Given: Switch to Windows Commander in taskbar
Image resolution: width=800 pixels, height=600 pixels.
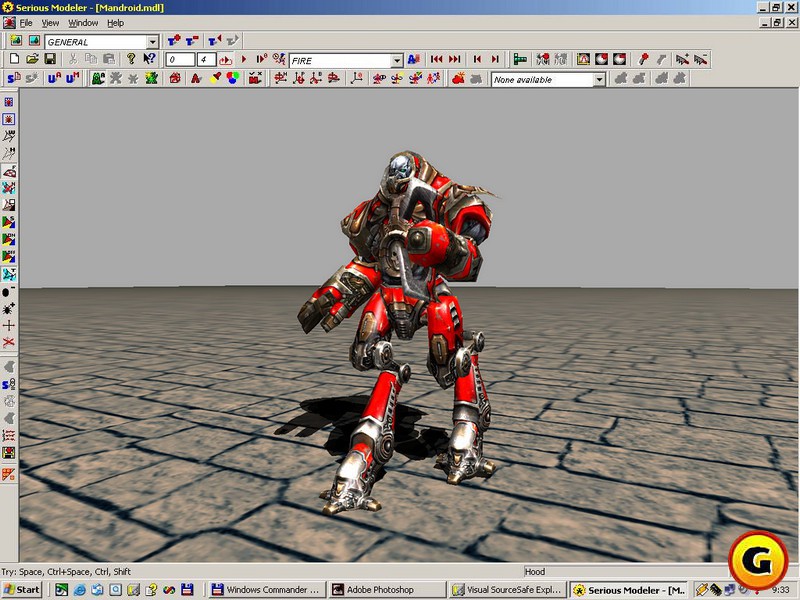Looking at the screenshot, I should [x=265, y=590].
